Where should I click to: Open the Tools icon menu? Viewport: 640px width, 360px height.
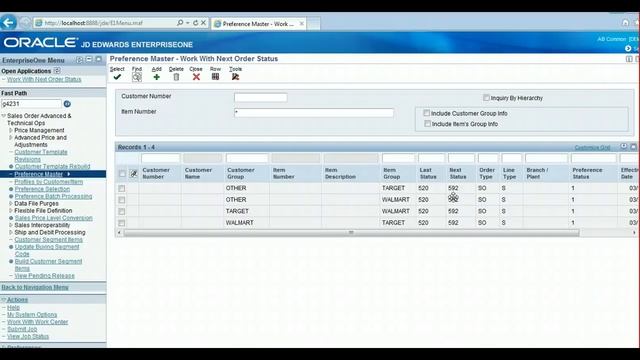click(235, 77)
